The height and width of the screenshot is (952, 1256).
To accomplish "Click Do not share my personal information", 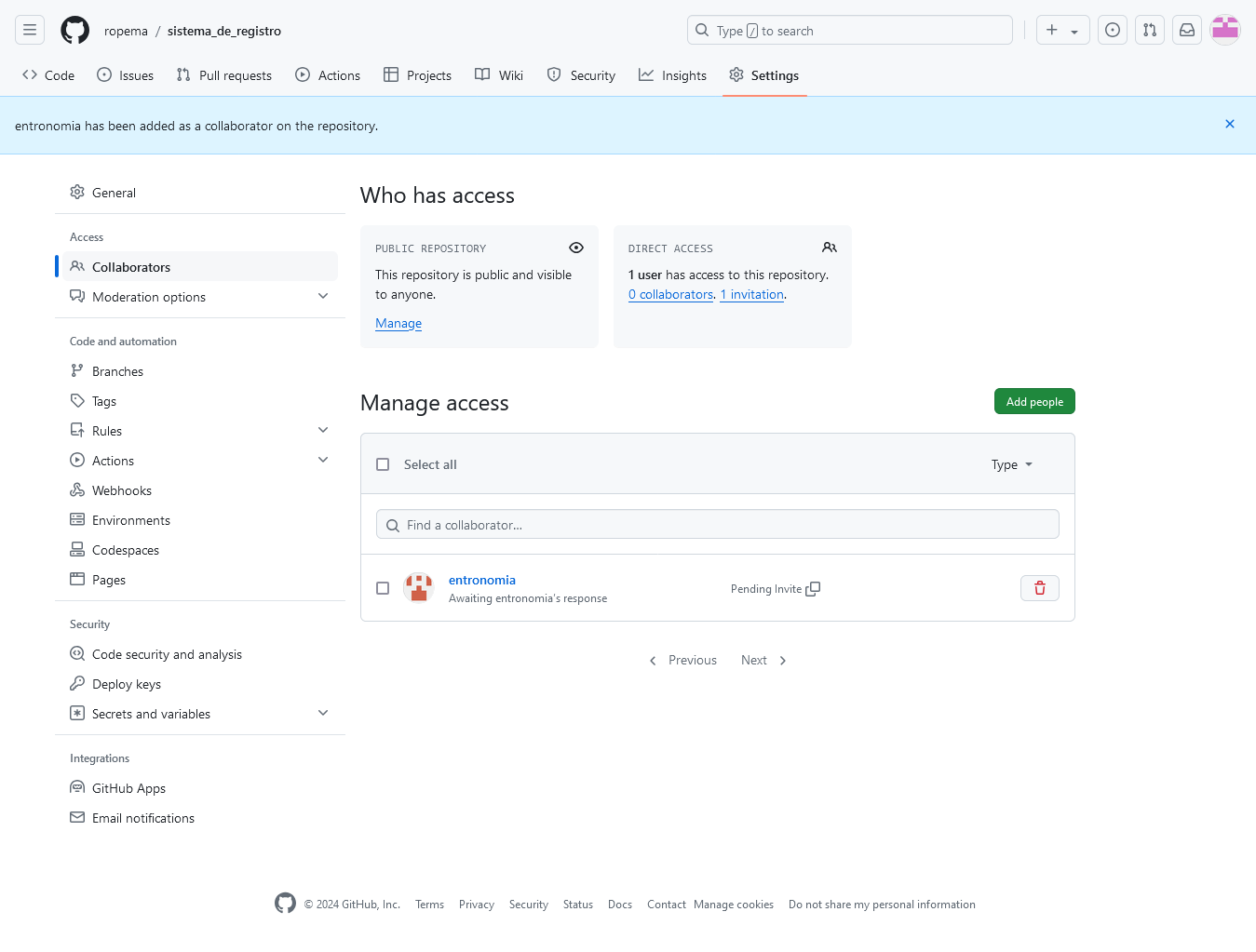I will 882,904.
